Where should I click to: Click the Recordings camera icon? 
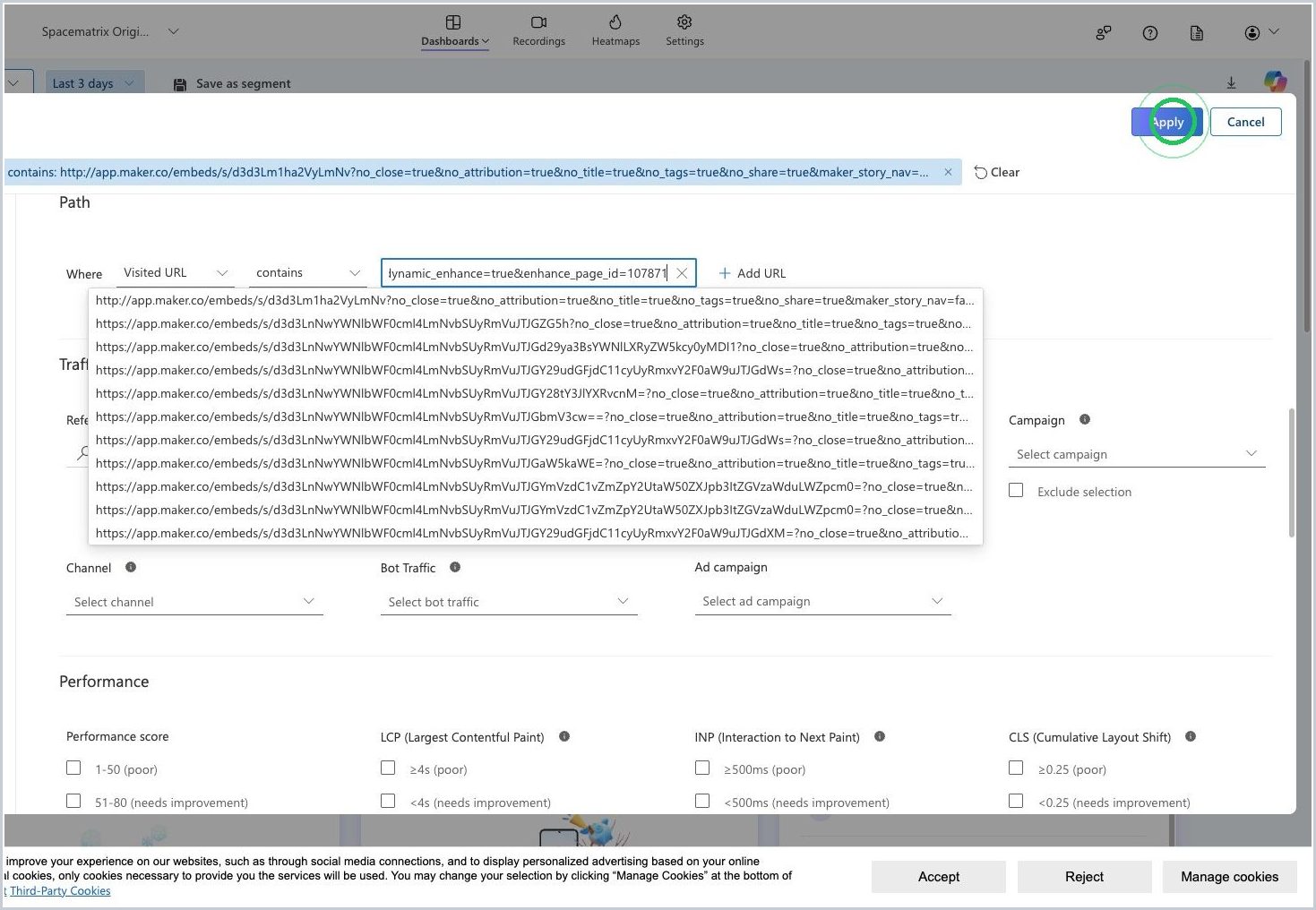[538, 21]
